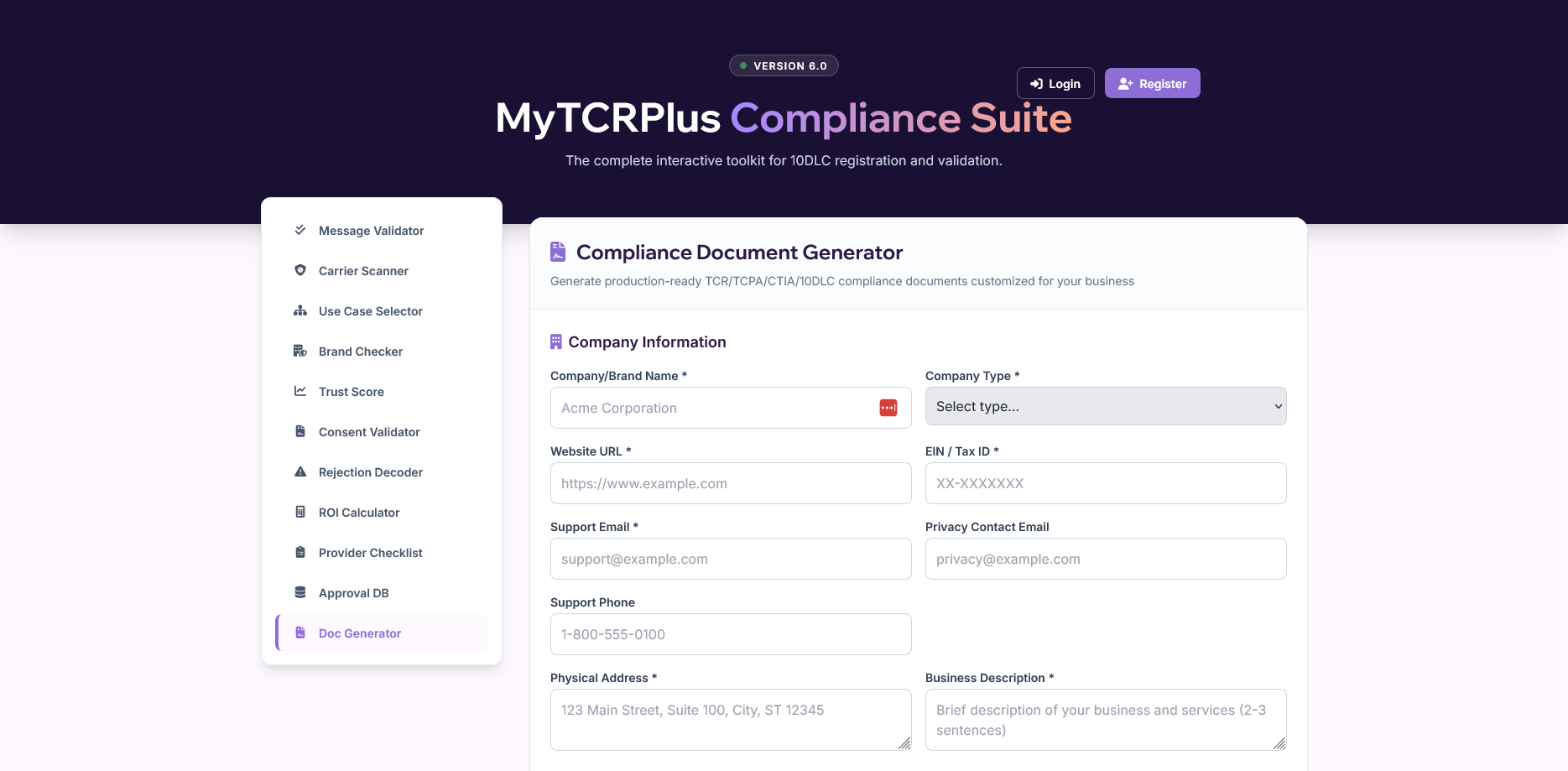Image resolution: width=1568 pixels, height=771 pixels.
Task: Click the Consent Validator document icon
Action: (300, 431)
